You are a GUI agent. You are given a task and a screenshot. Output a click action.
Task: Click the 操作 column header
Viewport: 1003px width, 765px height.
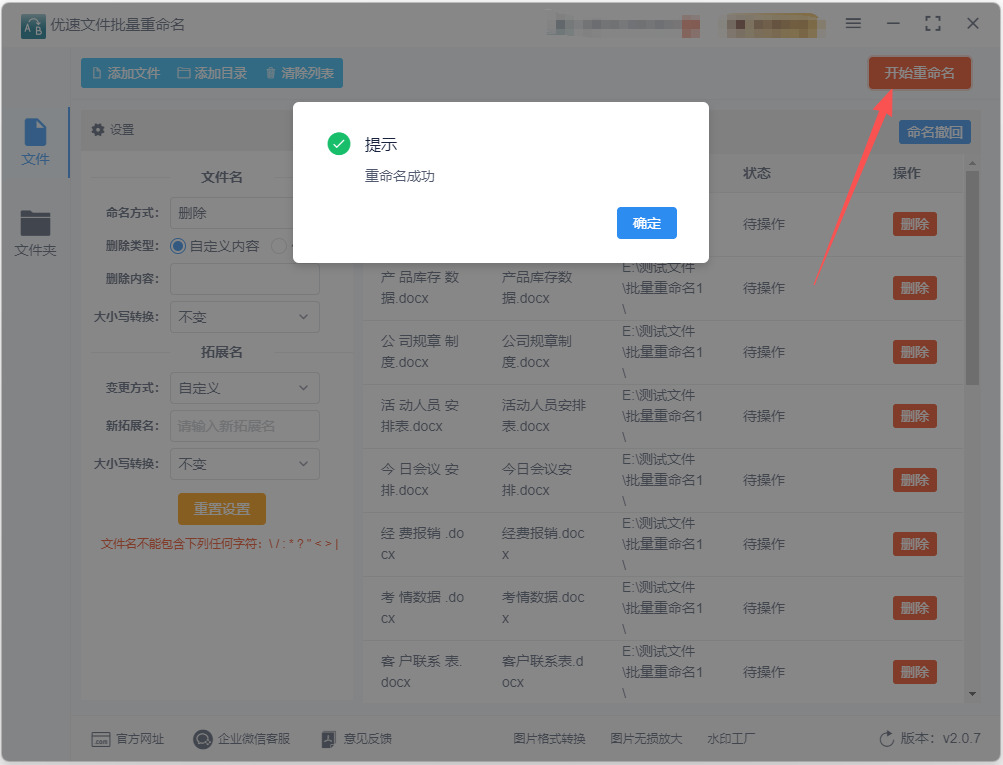906,173
